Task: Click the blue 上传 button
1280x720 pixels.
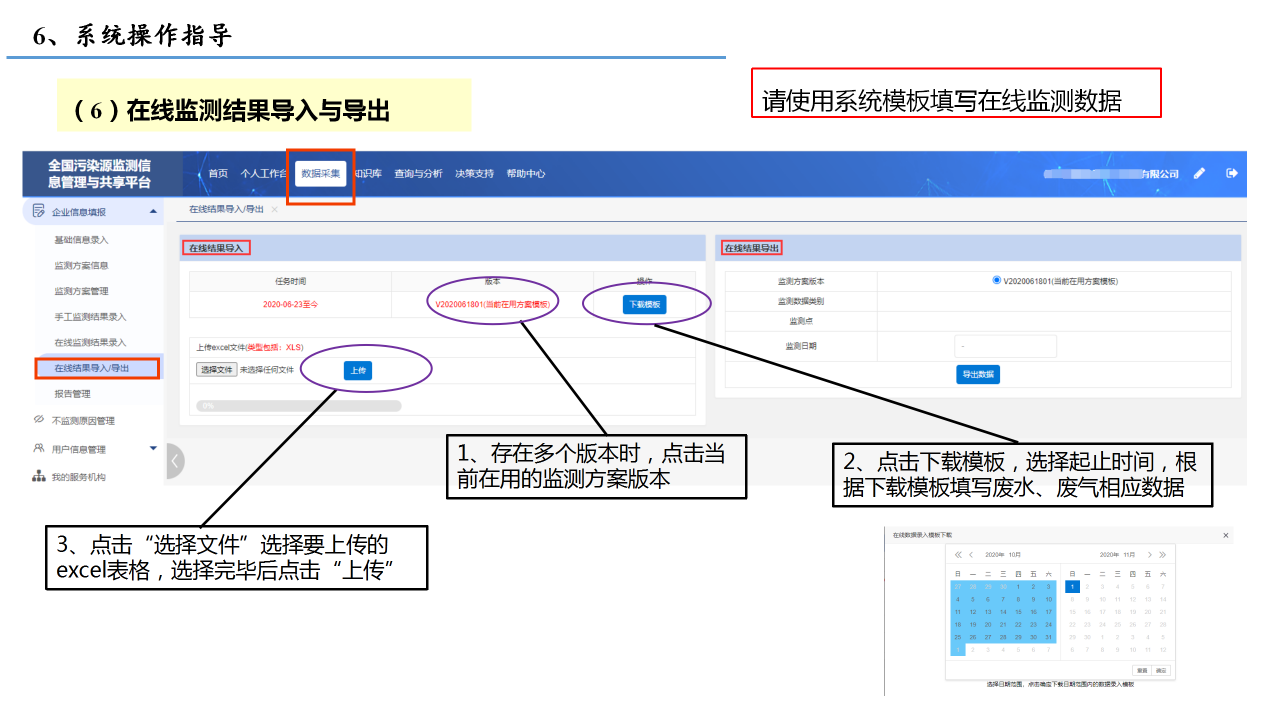Action: tap(357, 370)
